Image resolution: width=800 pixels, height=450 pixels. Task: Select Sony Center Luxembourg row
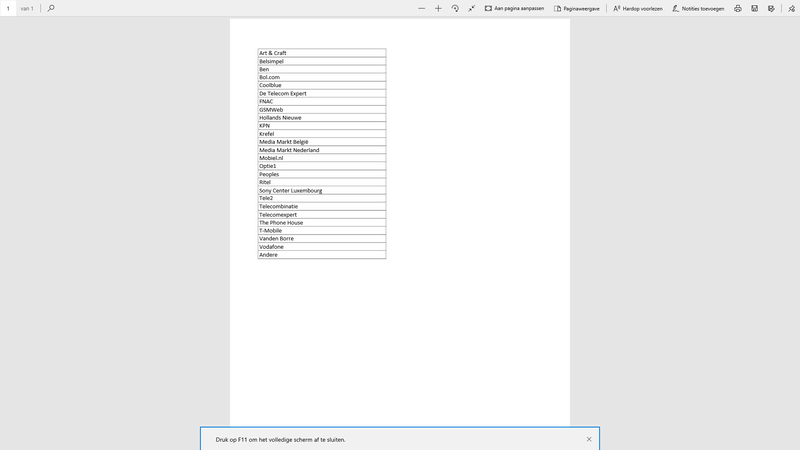321,190
